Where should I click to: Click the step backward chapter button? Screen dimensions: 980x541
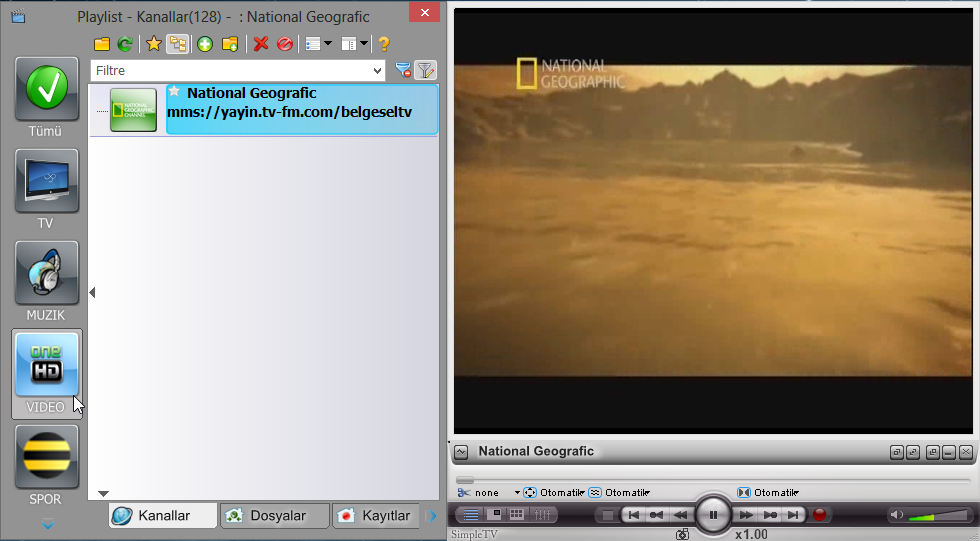click(656, 515)
